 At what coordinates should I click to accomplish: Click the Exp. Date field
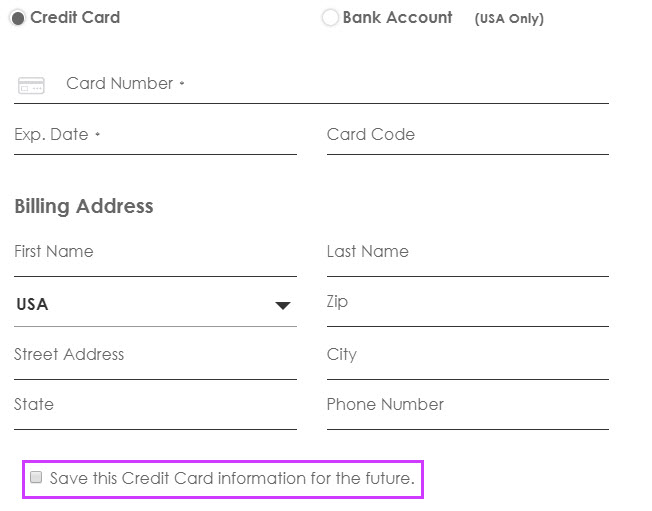[155, 136]
